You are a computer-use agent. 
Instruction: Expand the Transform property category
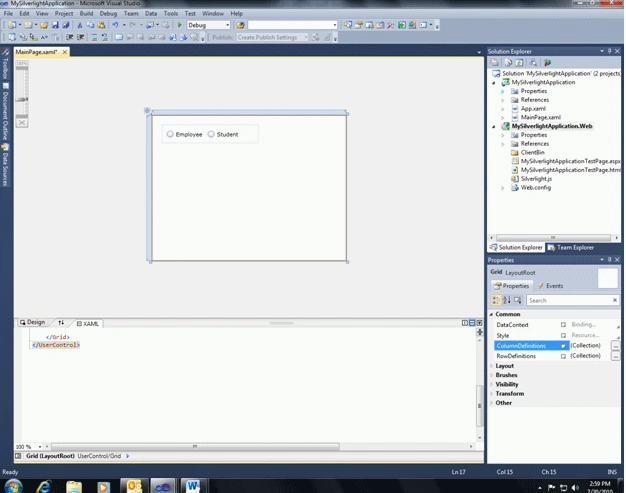pos(491,393)
